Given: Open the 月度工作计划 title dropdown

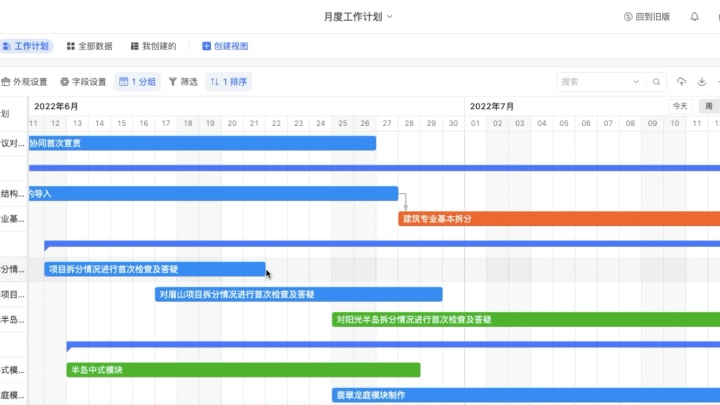Looking at the screenshot, I should tap(358, 17).
